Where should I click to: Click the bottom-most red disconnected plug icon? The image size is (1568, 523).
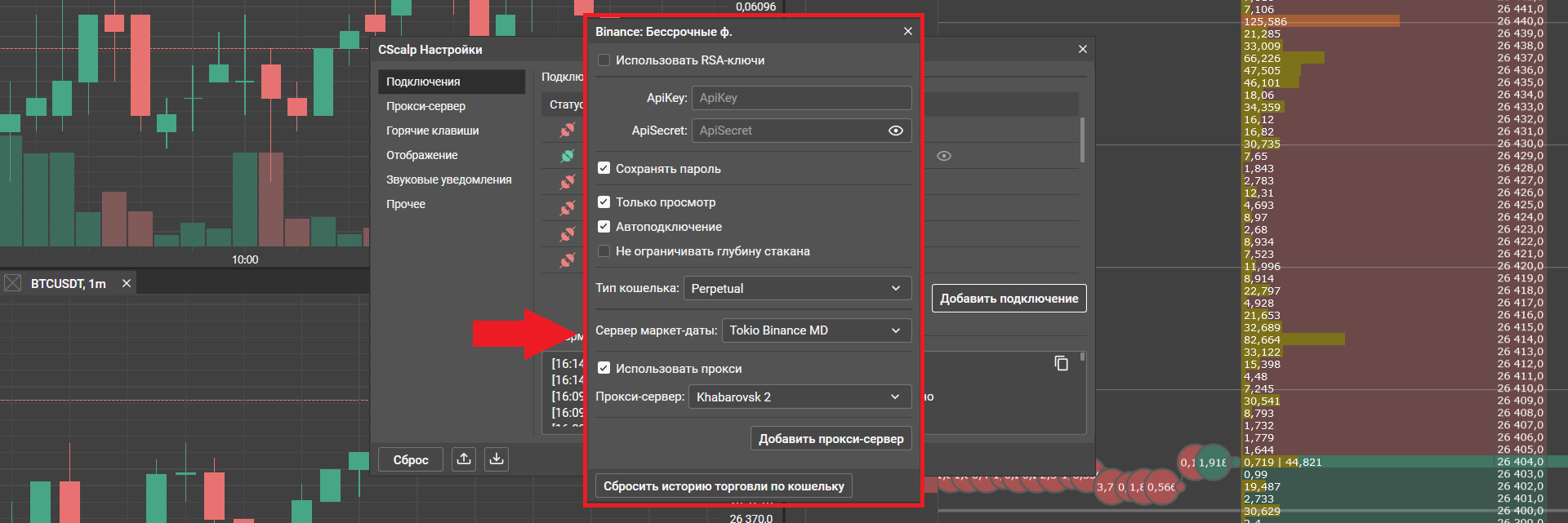(x=568, y=260)
